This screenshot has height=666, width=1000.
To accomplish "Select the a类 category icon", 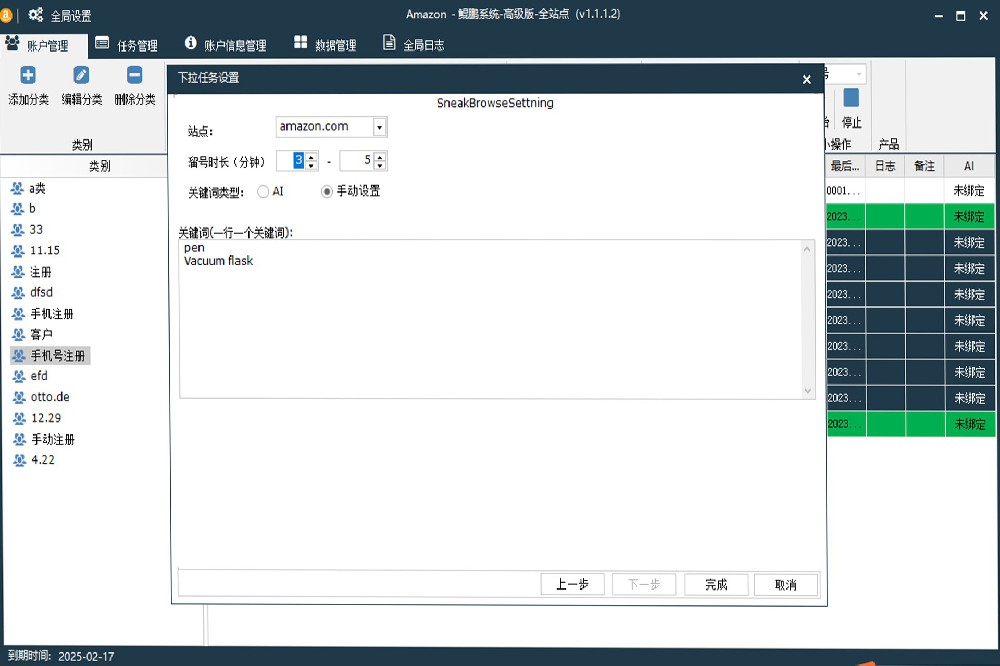I will tap(18, 188).
